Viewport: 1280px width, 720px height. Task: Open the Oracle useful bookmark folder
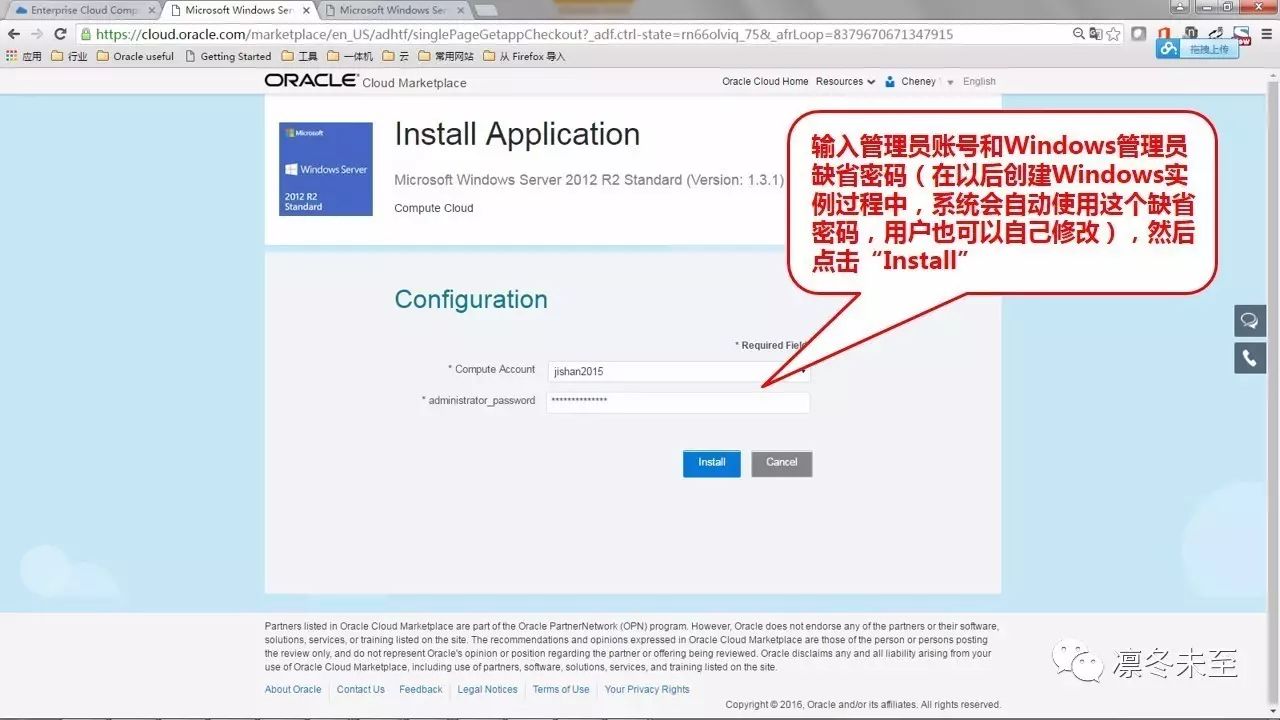point(135,56)
